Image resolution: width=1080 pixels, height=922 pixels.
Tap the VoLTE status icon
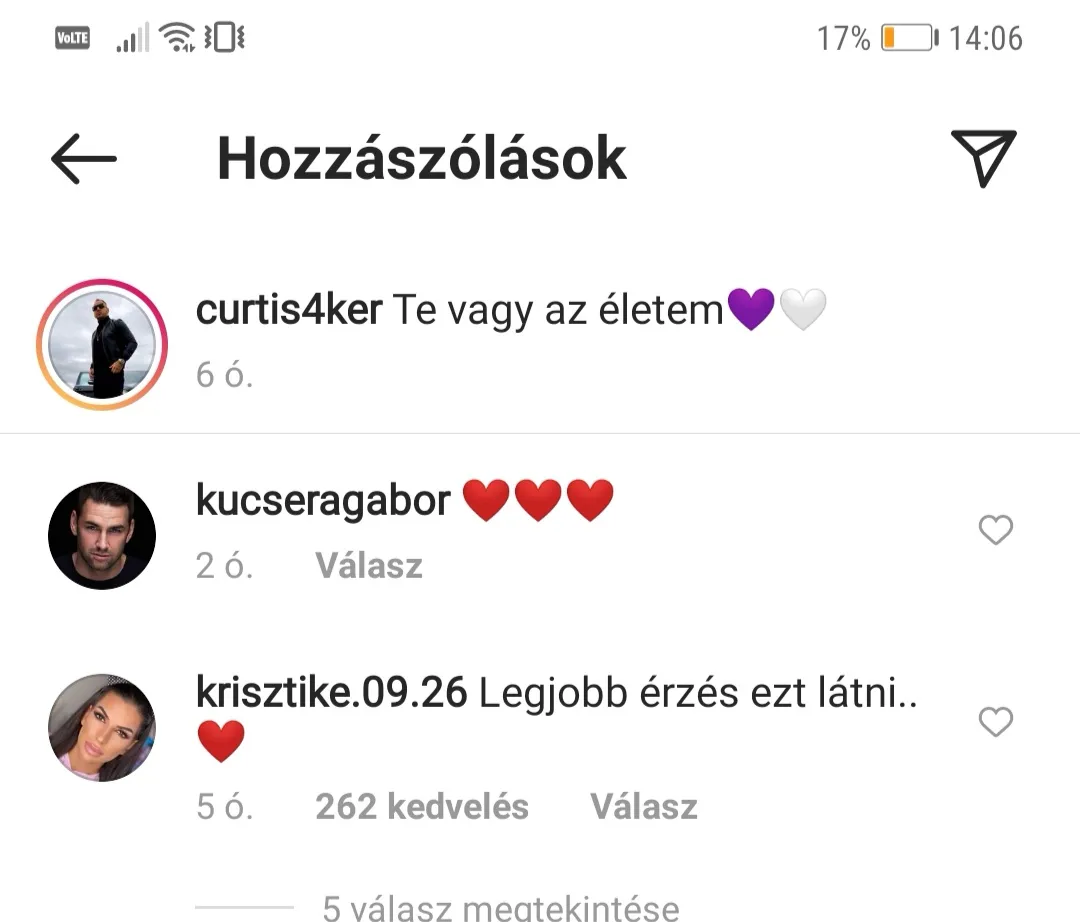click(x=72, y=37)
